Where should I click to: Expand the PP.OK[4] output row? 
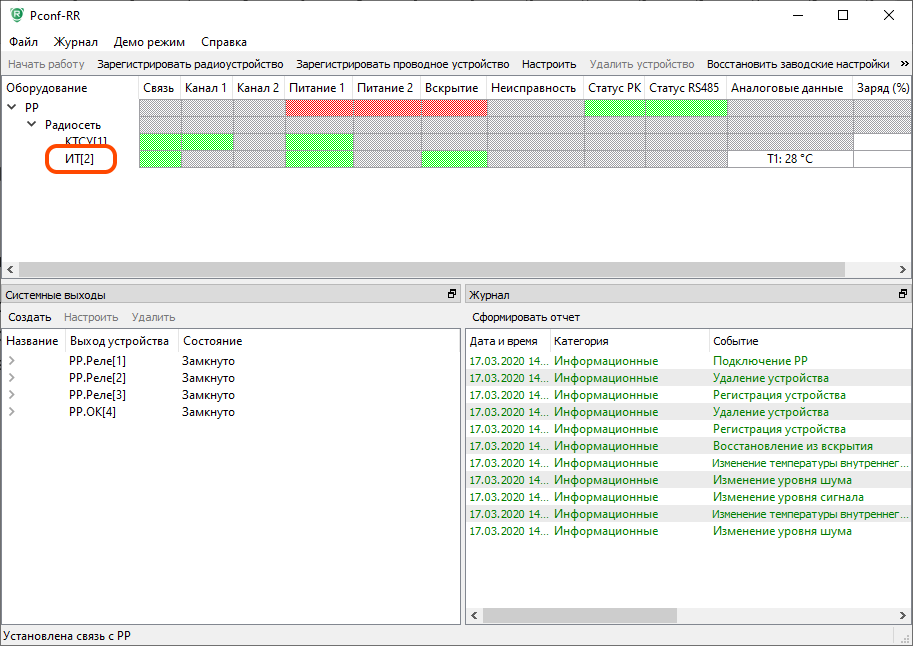(12, 412)
